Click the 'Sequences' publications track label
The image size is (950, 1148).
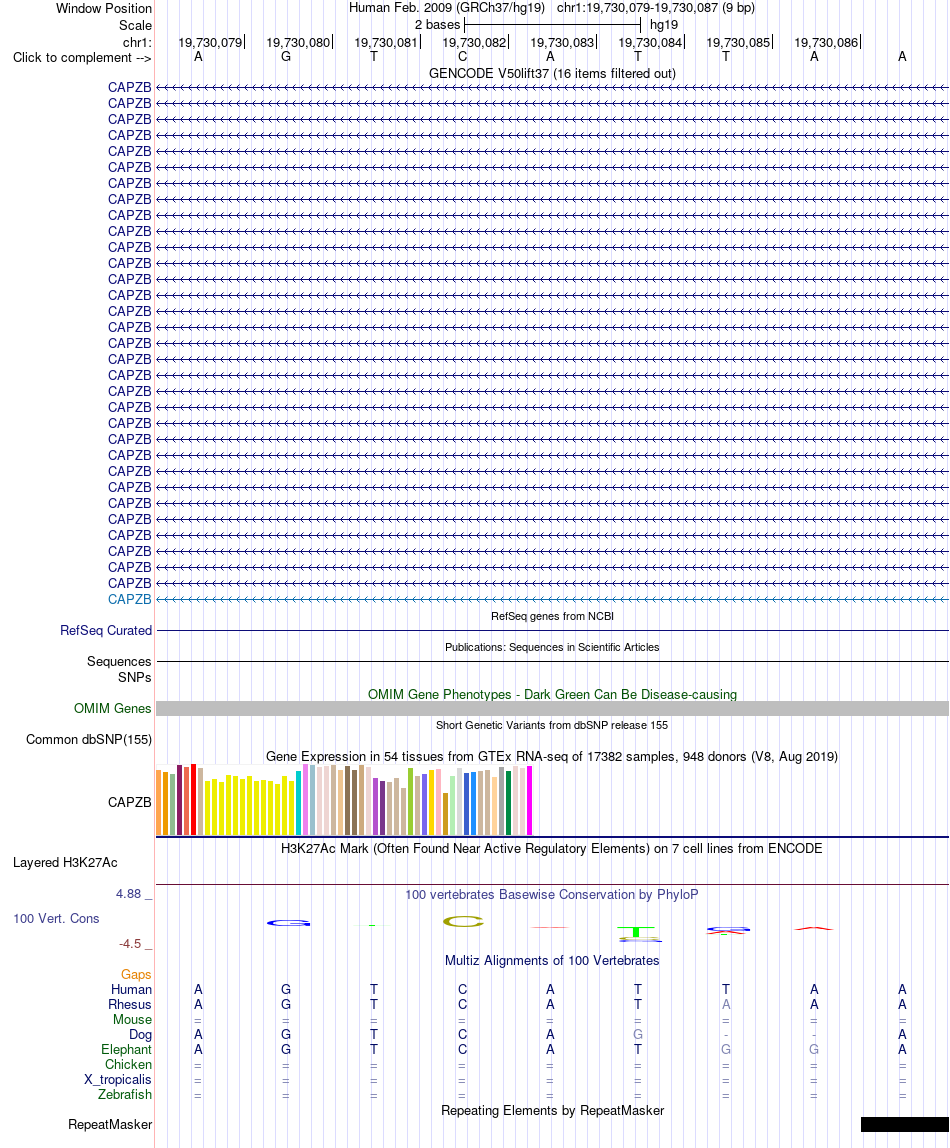(119, 661)
